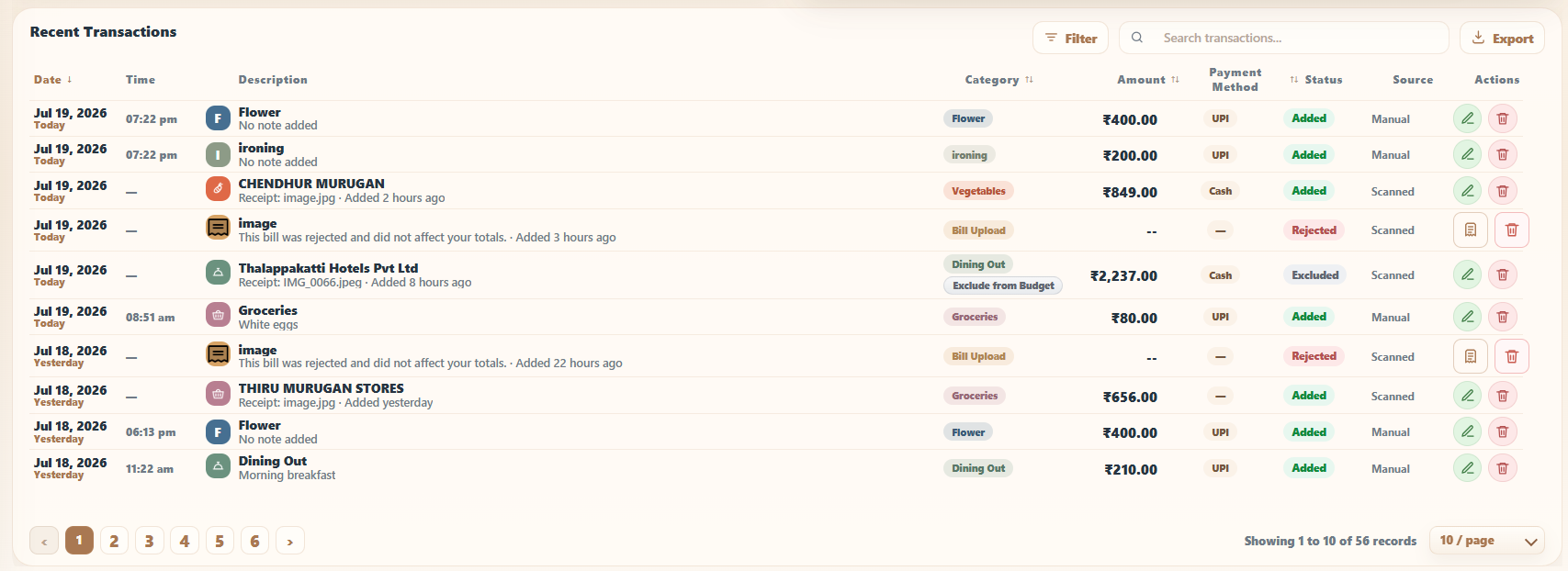Edit the Thalappakatti Hotels transaction
1568x571 pixels.
(1467, 274)
